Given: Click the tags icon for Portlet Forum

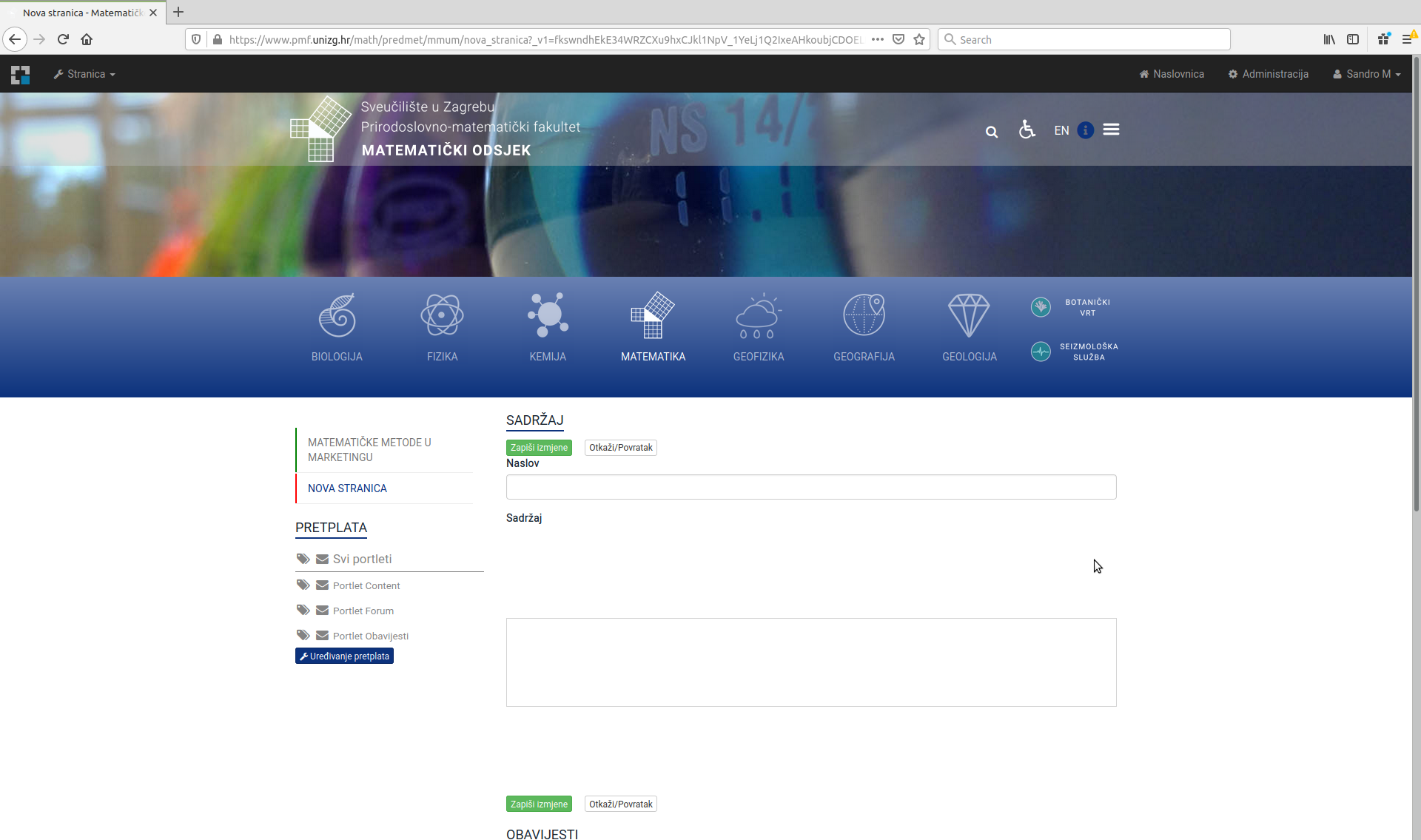Looking at the screenshot, I should point(303,610).
